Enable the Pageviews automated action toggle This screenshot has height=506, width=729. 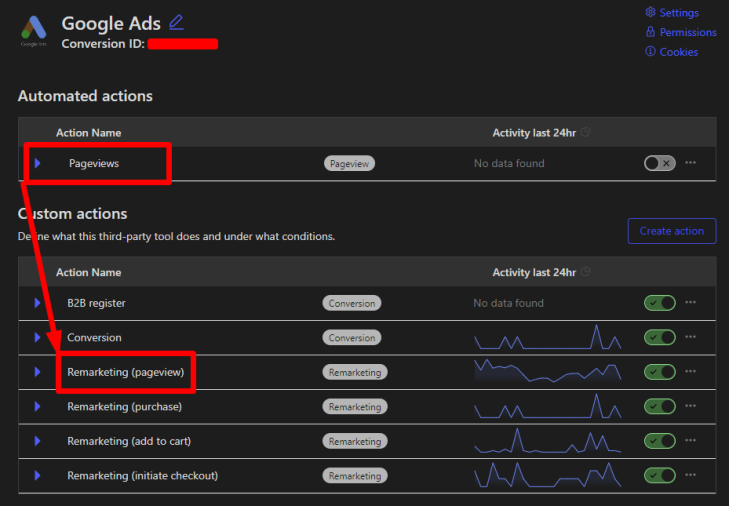click(x=659, y=163)
